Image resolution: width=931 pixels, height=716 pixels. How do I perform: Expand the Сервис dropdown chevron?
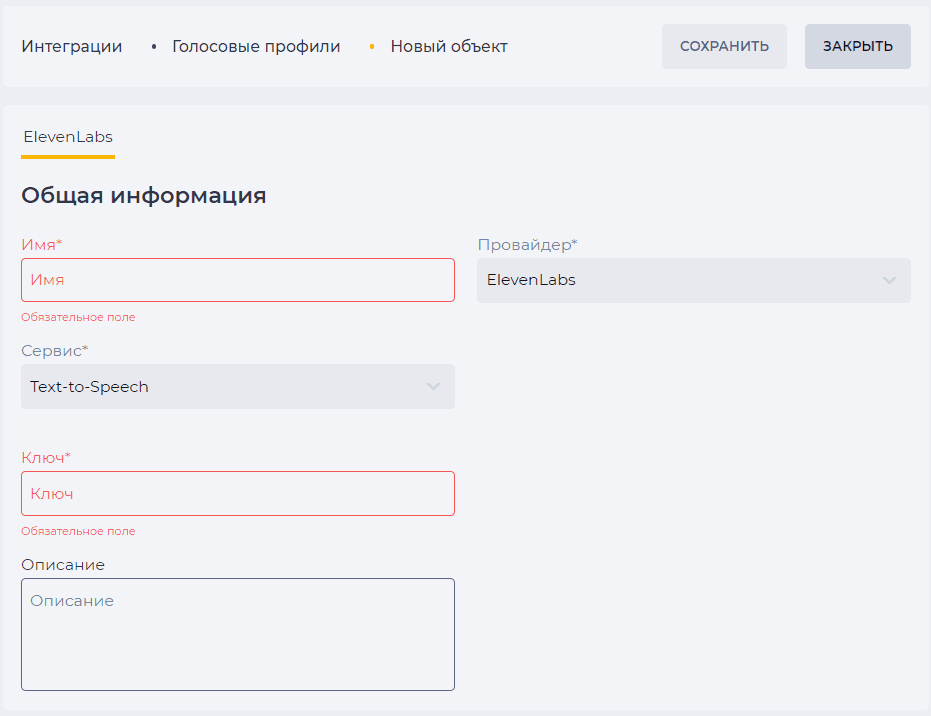pyautogui.click(x=433, y=386)
